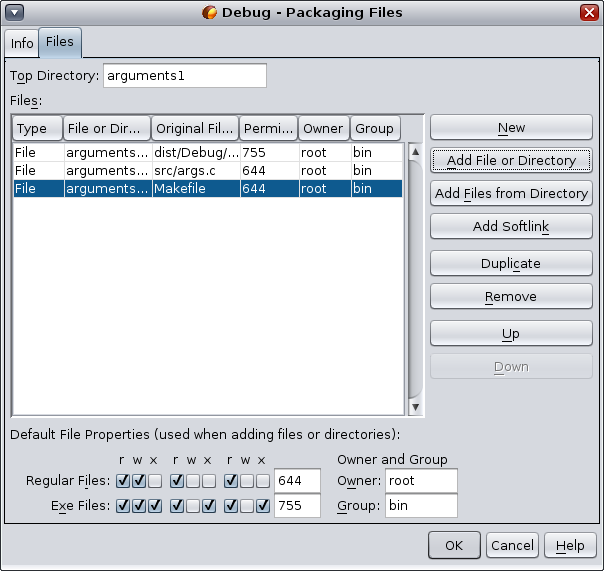This screenshot has height=571, width=604.
Task: Click the Owner column header
Action: pyautogui.click(x=324, y=128)
